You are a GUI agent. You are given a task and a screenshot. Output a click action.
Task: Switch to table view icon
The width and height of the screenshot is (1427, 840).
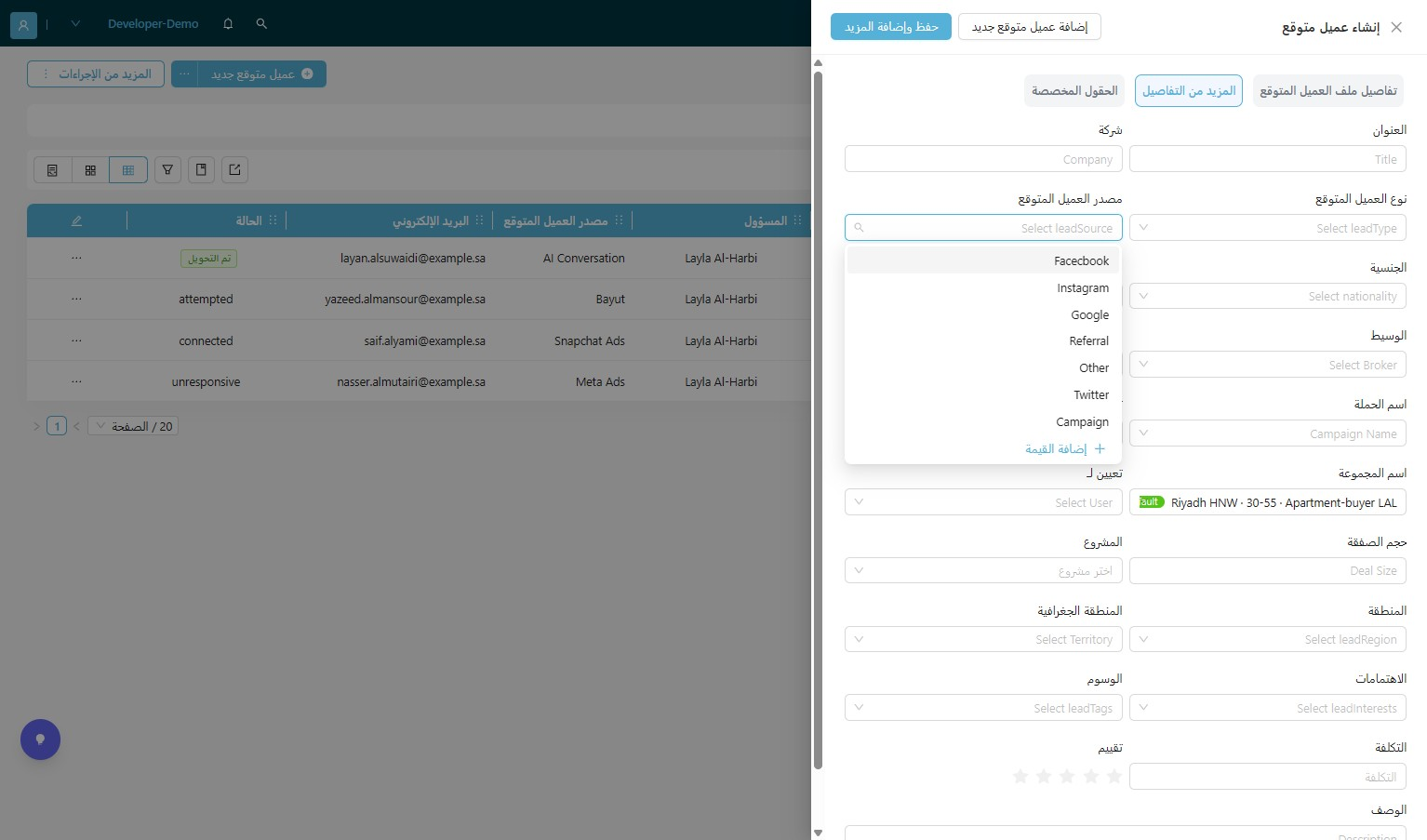[128, 170]
